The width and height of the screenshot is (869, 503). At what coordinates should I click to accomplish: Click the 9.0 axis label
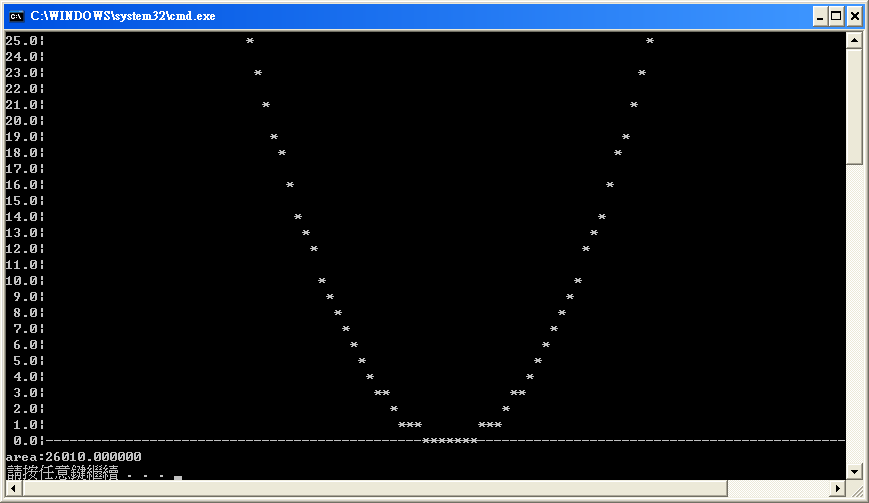(x=25, y=297)
